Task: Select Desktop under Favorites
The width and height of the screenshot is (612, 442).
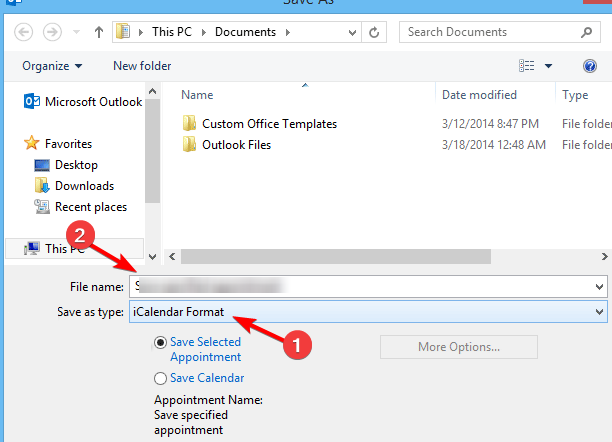Action: coord(76,165)
